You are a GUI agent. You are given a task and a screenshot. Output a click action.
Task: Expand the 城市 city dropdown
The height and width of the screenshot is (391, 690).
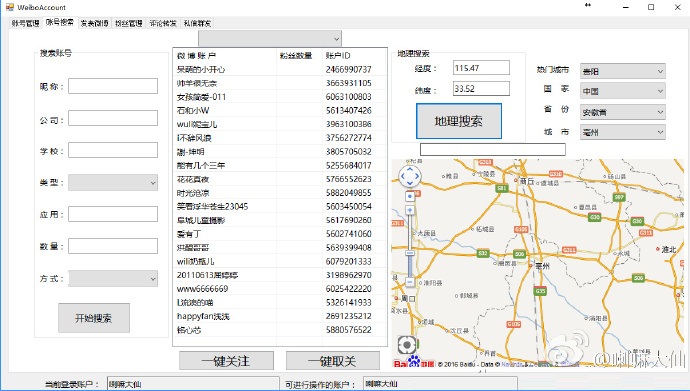(x=623, y=132)
